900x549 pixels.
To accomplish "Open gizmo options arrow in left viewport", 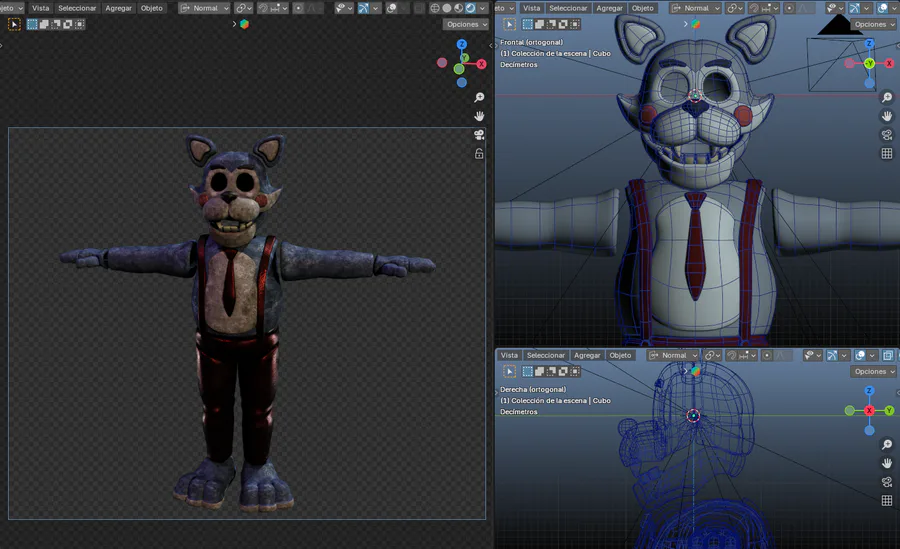I will coord(375,8).
